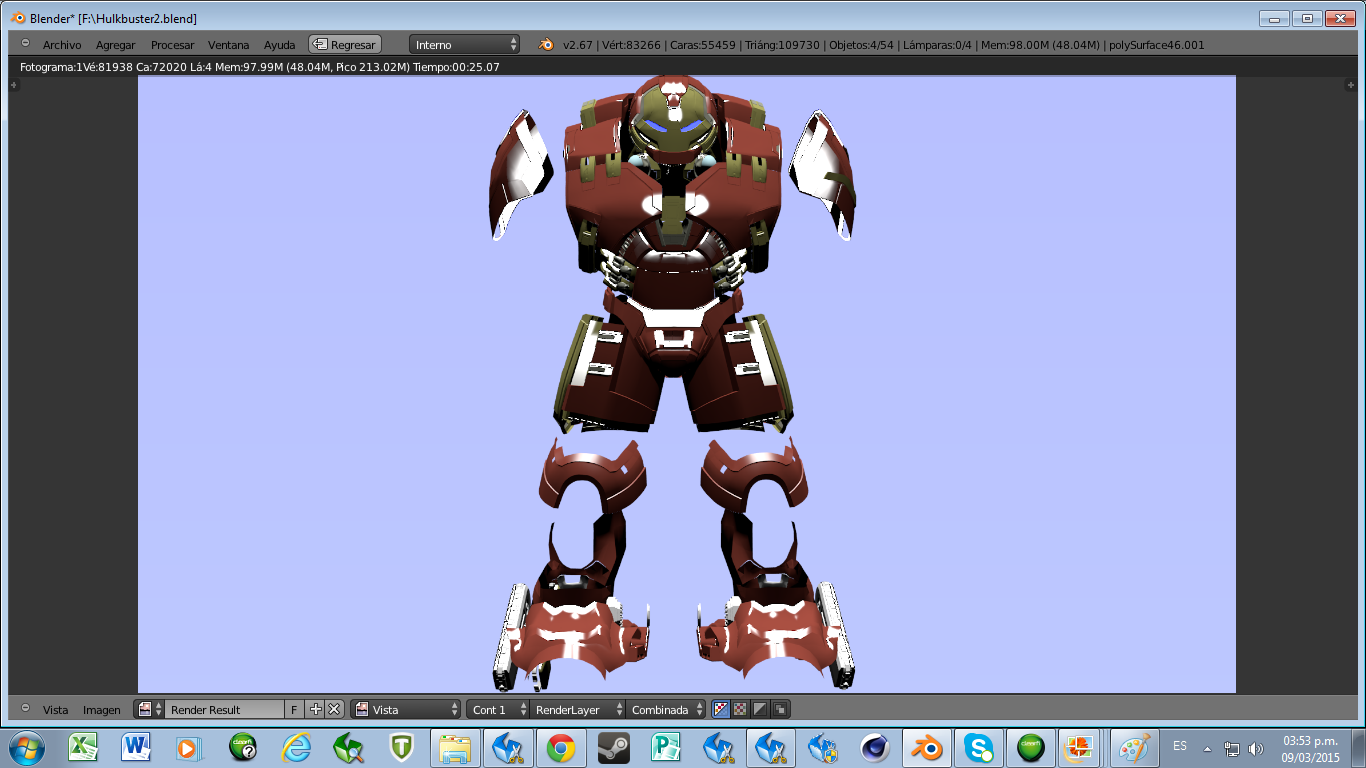Click the v2.67 version text

[578, 45]
